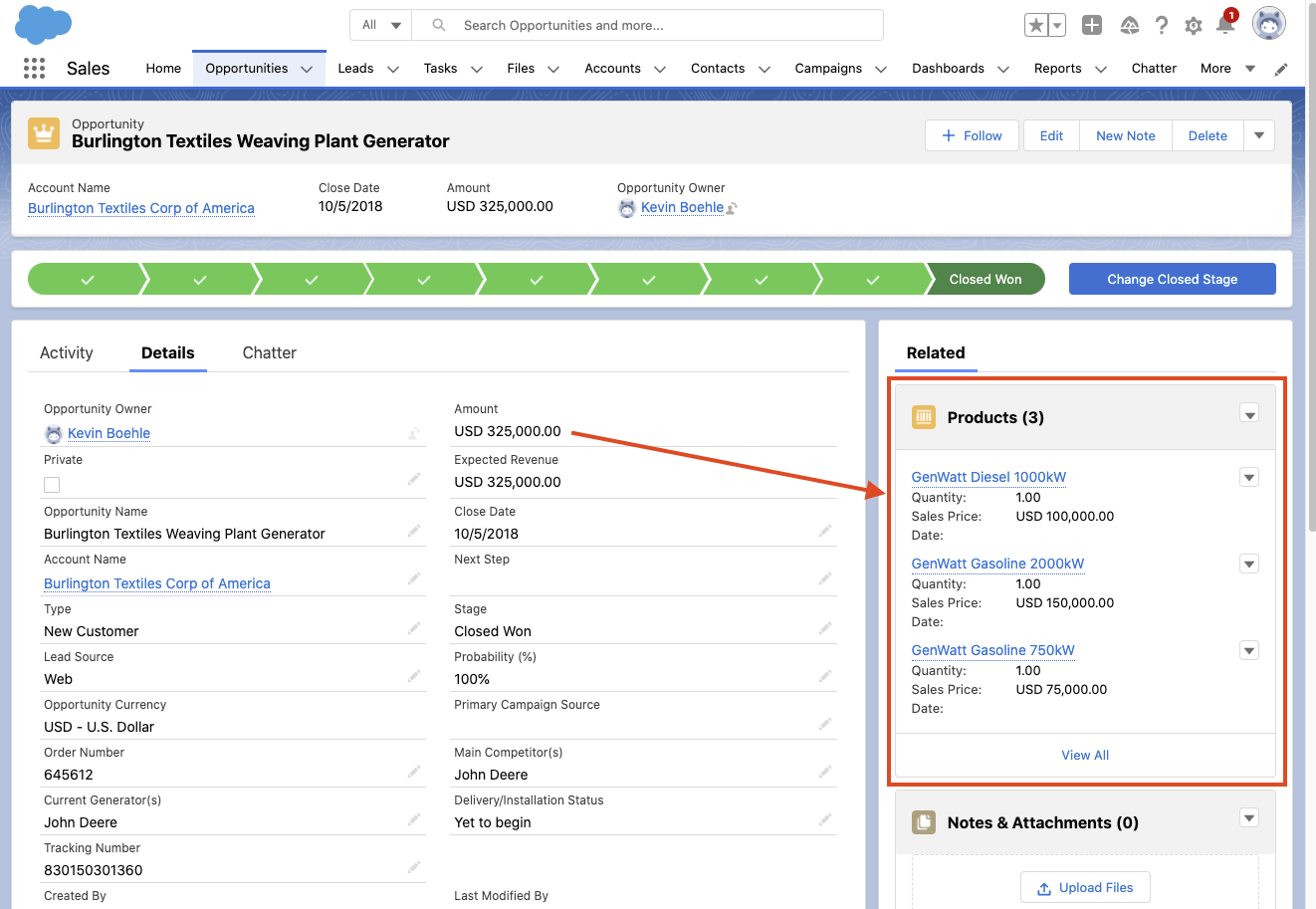1316x909 pixels.
Task: Open dropdown for GenWatt Diesel 1000kW
Action: (x=1249, y=478)
